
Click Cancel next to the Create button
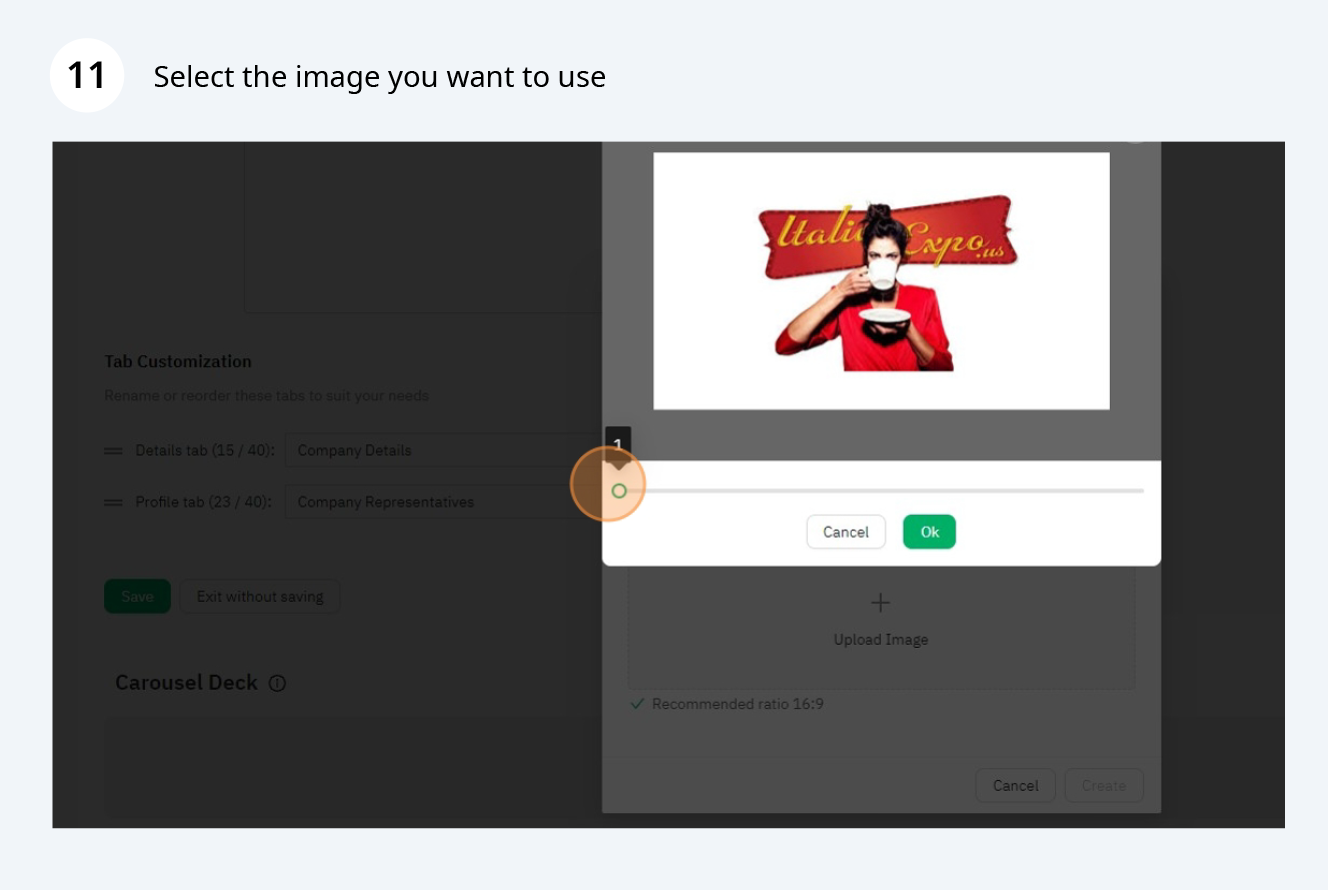(x=1016, y=786)
